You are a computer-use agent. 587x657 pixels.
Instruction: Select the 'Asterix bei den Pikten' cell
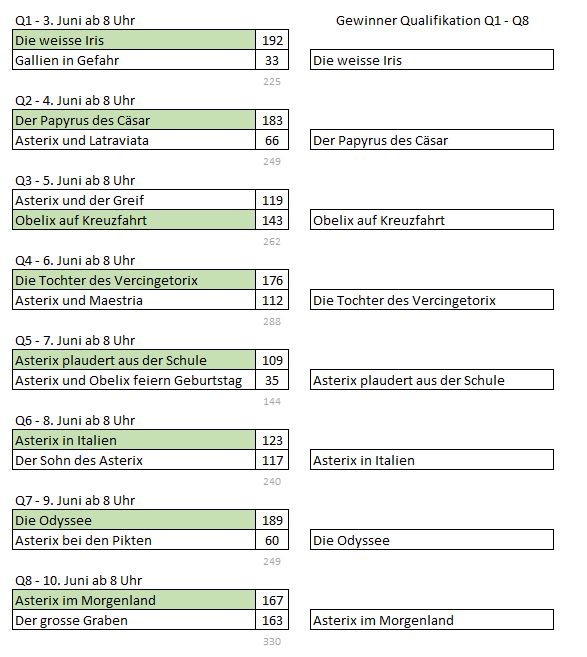tap(134, 540)
